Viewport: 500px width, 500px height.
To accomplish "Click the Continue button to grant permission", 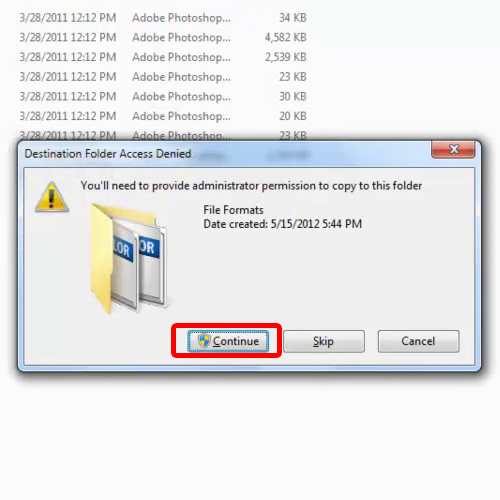I will click(x=228, y=341).
